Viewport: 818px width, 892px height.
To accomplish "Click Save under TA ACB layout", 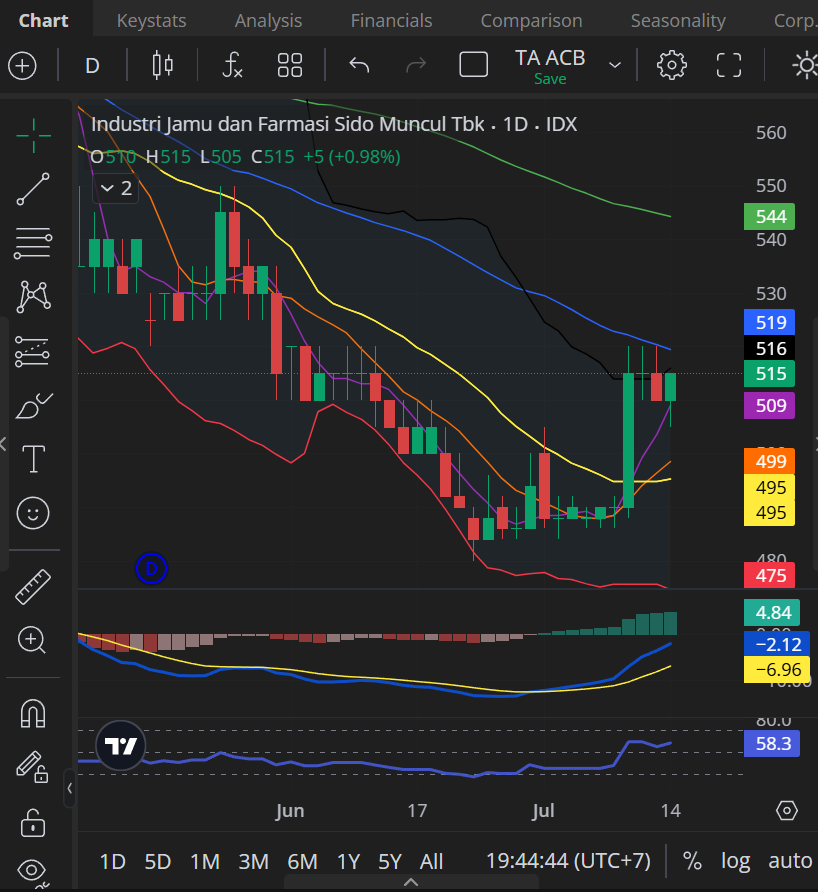I will (x=550, y=79).
